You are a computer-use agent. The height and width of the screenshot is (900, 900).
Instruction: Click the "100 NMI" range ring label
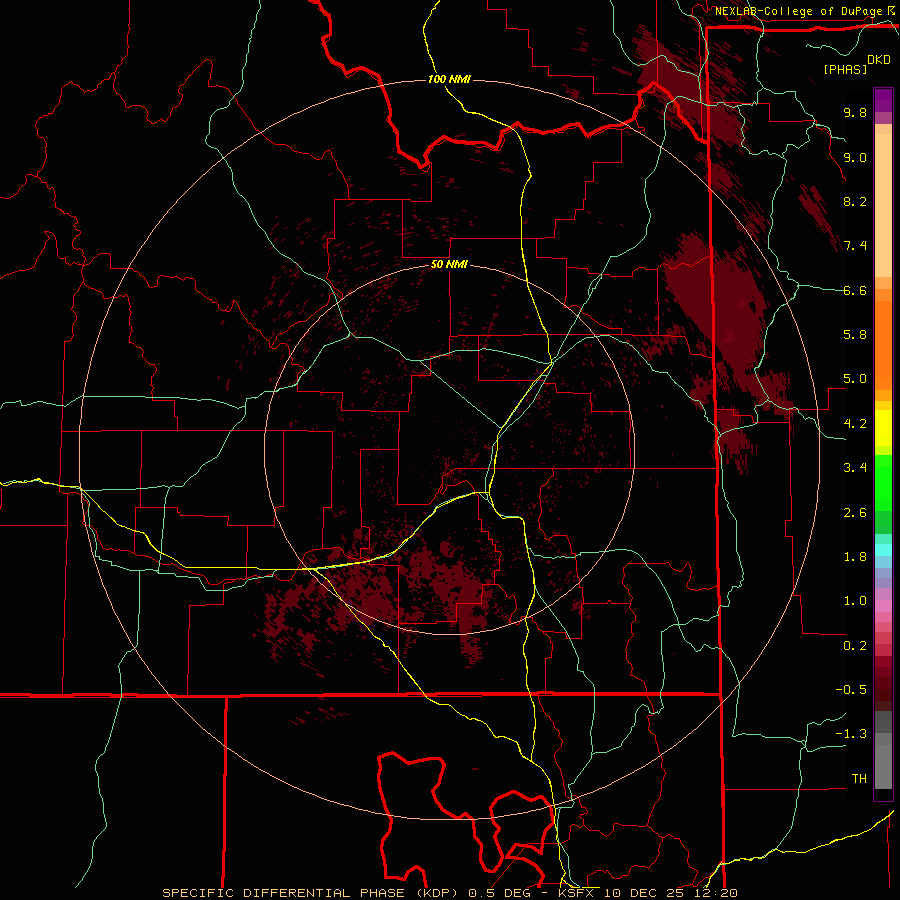[449, 79]
